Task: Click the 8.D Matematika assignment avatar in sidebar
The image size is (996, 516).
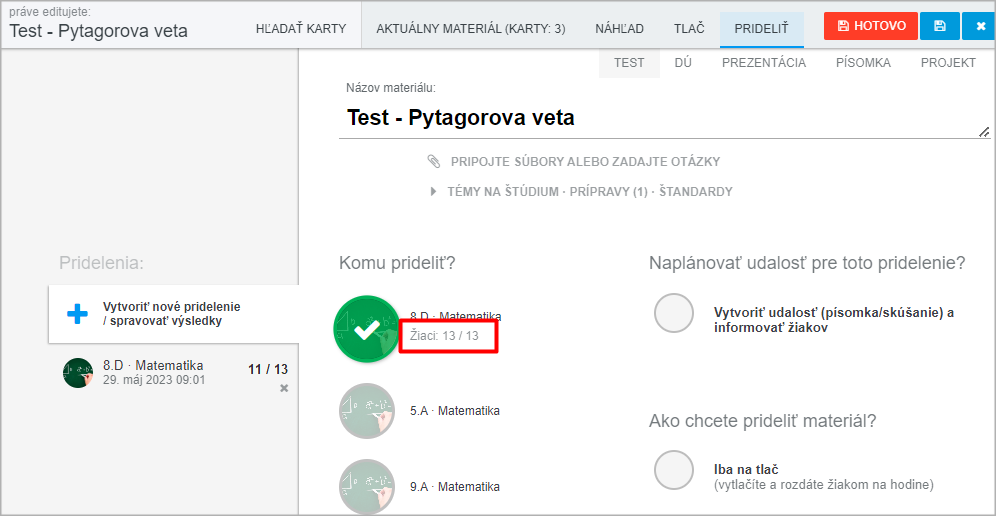Action: click(x=78, y=373)
